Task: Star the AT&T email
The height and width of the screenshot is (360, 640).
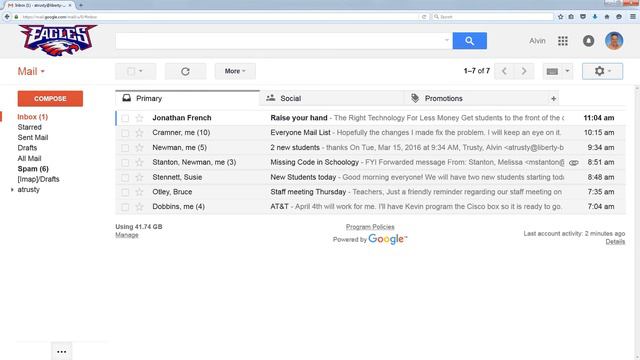Action: click(139, 207)
